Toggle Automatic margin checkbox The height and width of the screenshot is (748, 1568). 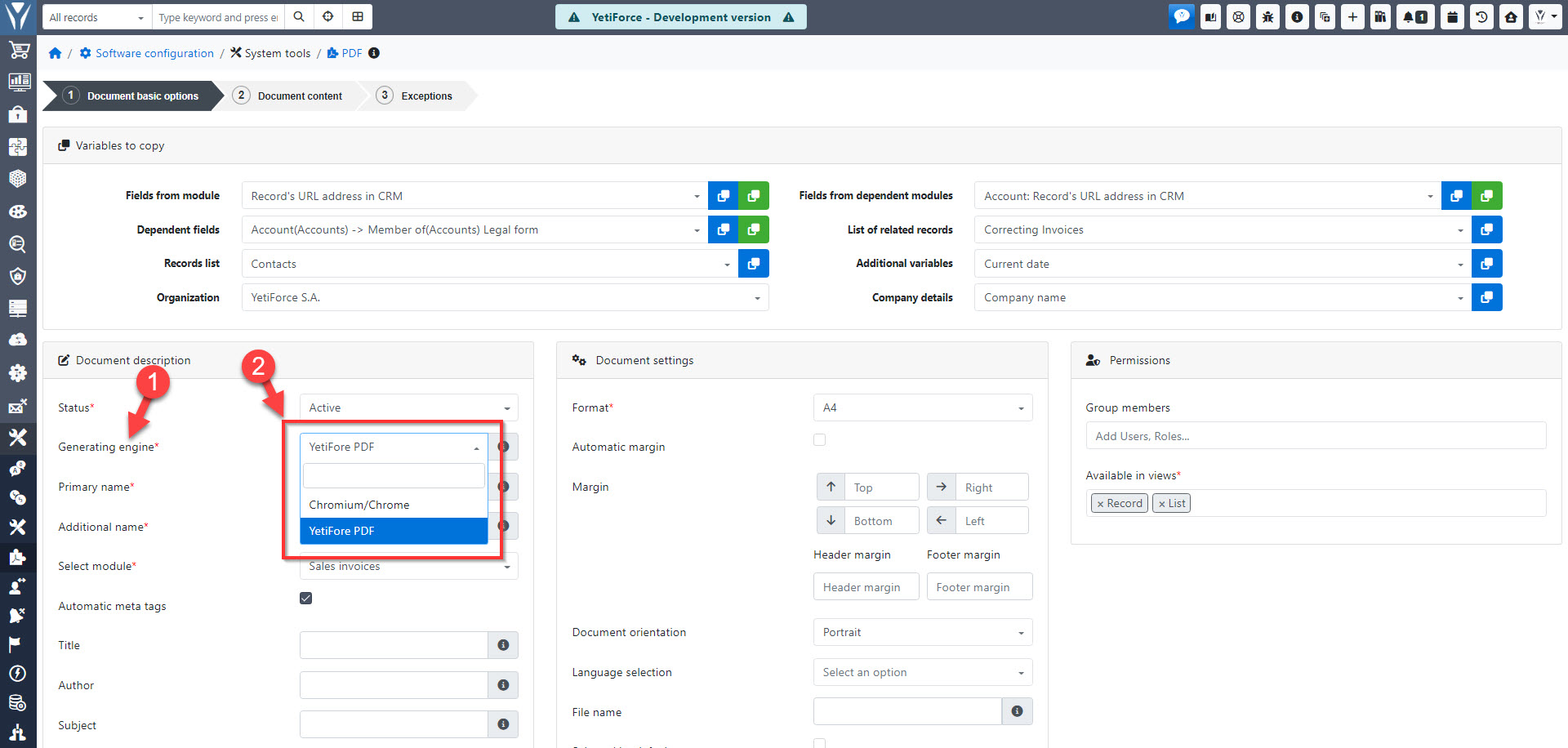coord(820,439)
